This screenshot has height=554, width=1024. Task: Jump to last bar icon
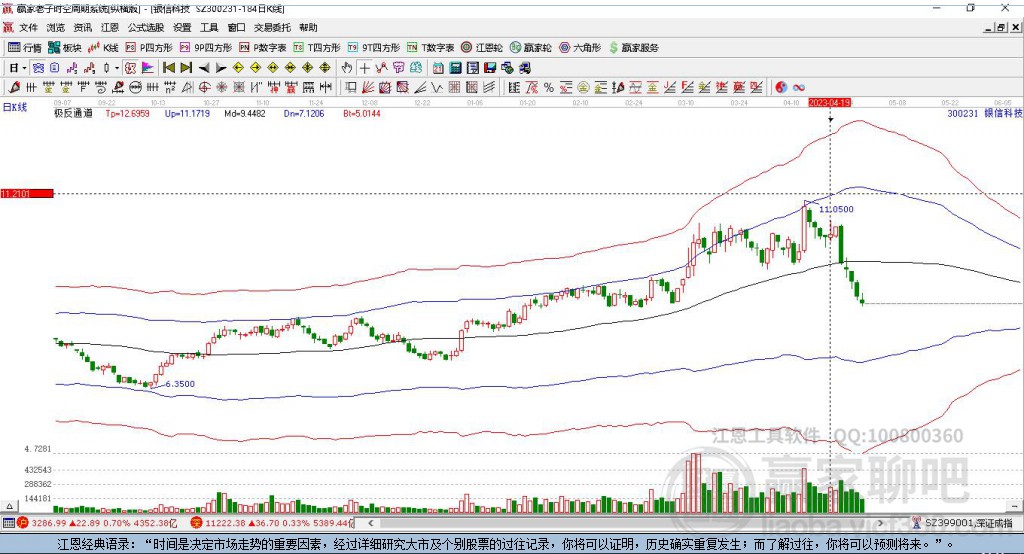pos(186,68)
